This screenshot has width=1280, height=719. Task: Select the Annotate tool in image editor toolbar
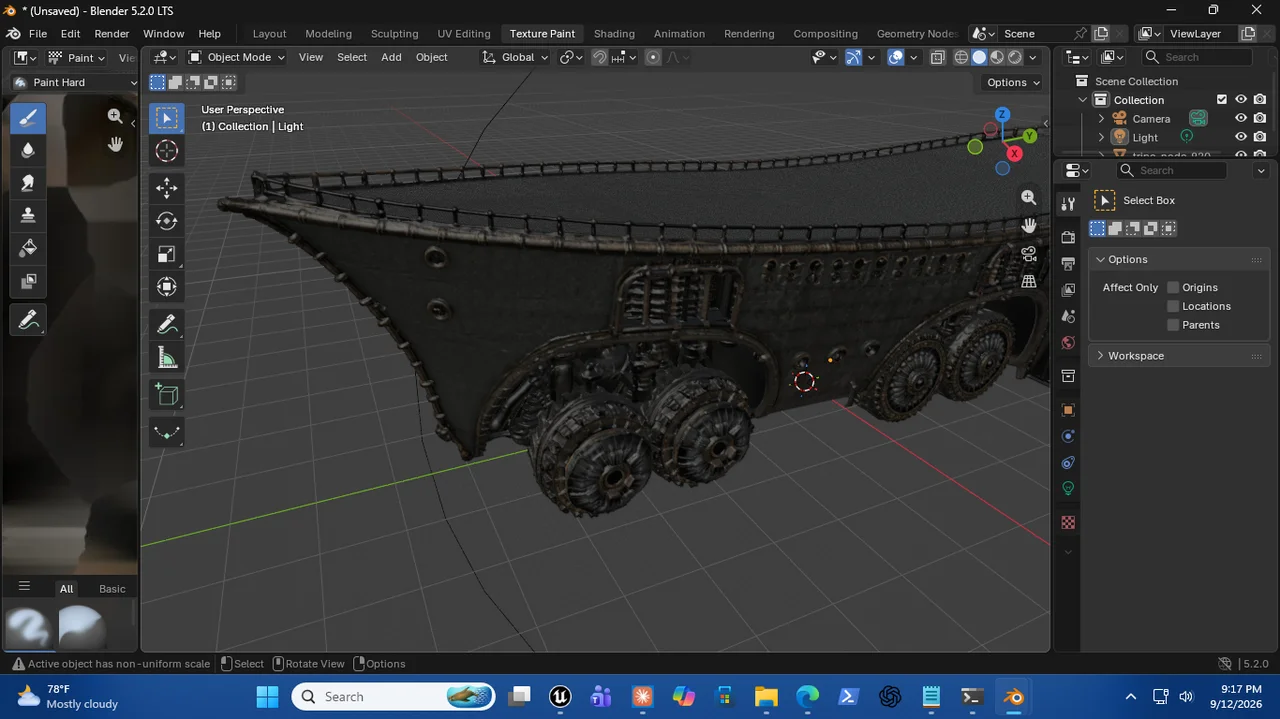tap(28, 320)
